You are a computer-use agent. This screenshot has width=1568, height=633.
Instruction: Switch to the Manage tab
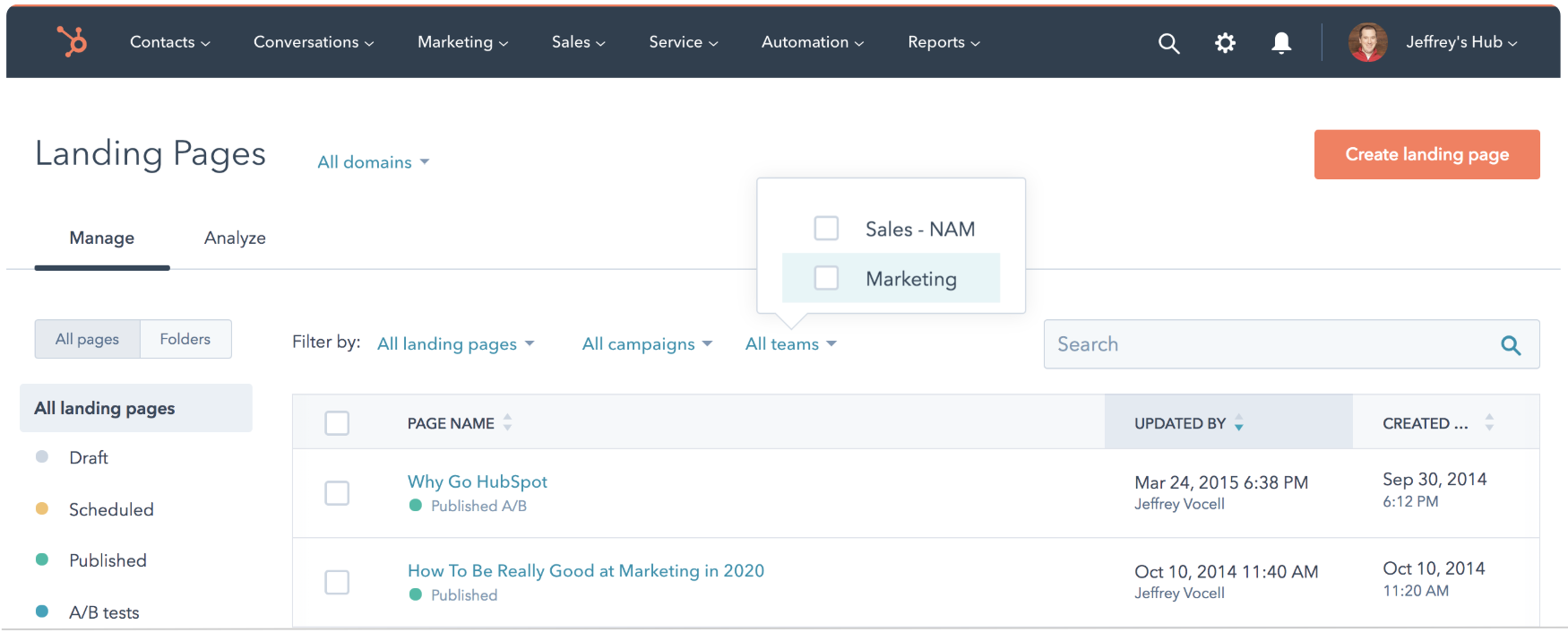pos(102,238)
